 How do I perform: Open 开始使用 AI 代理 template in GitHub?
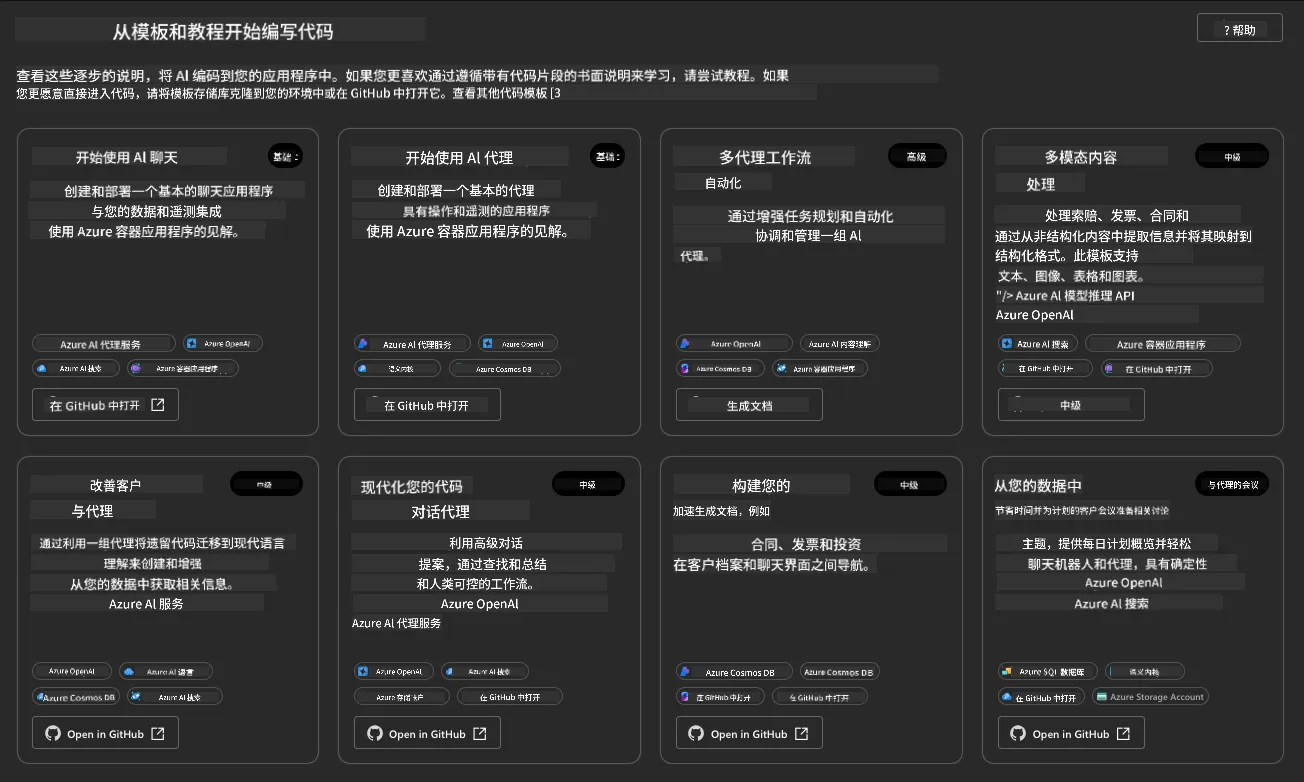click(x=427, y=405)
